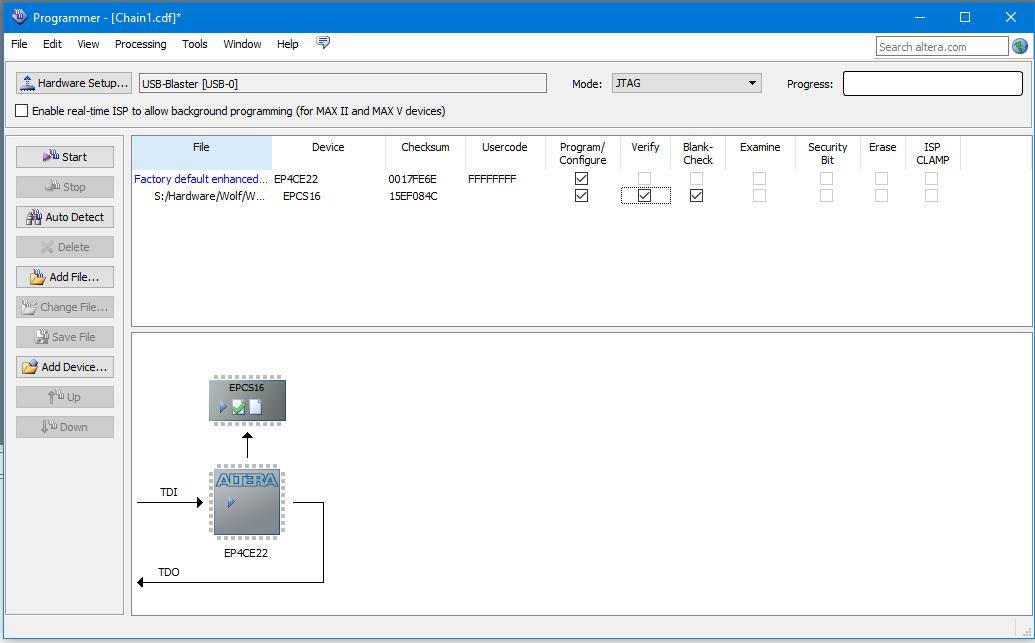The image size is (1035, 643).
Task: Click the Altera EP4CE22 chip graphic
Action: pyautogui.click(x=247, y=502)
